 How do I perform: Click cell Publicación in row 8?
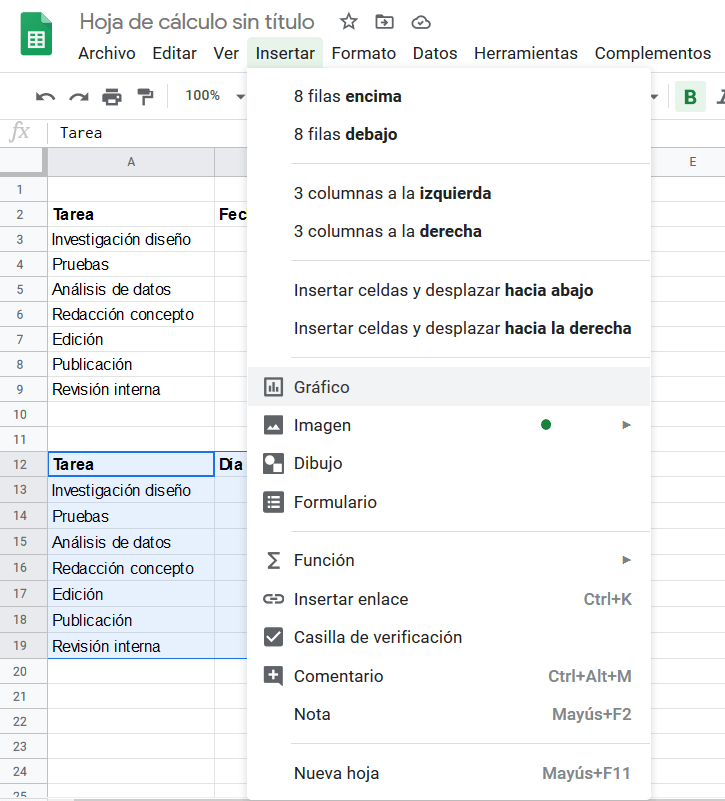[131, 364]
